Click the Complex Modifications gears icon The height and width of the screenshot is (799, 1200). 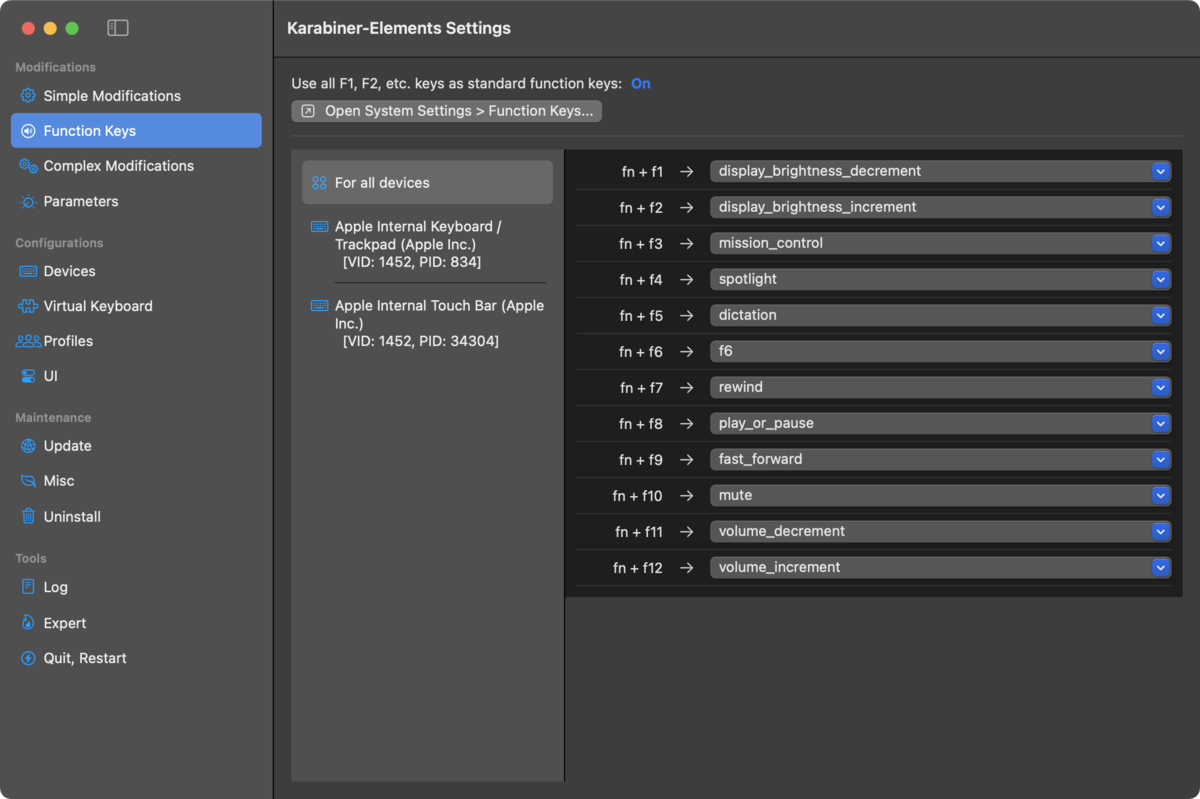[x=28, y=166]
